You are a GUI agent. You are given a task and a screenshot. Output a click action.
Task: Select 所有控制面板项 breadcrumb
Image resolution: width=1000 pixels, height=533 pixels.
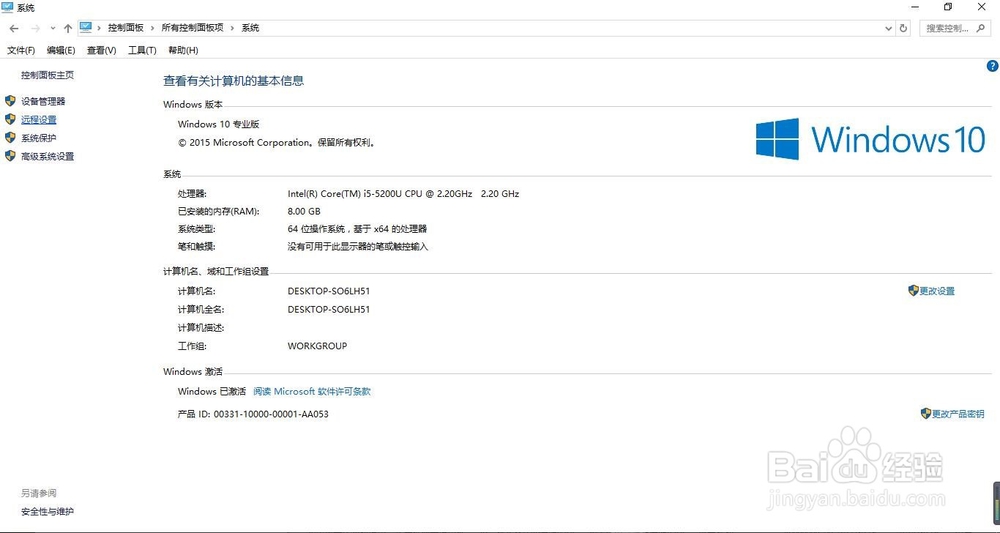[193, 28]
